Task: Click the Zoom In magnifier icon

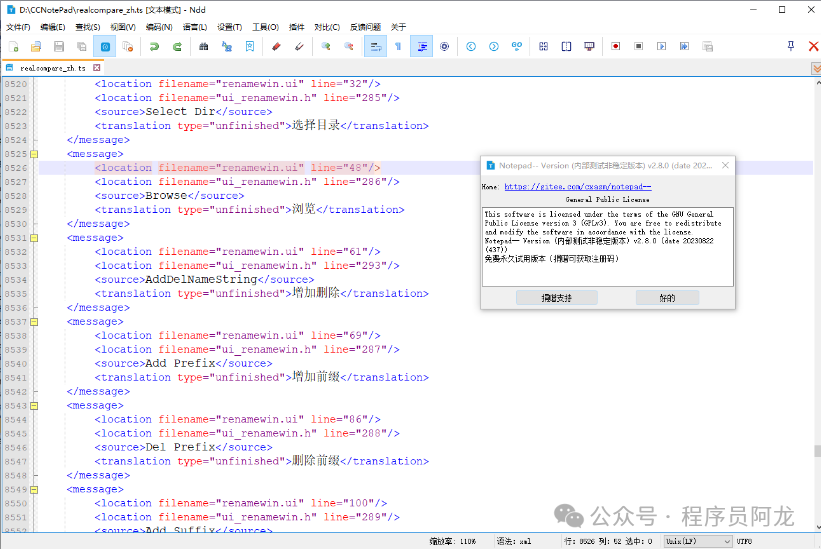Action: coord(325,46)
